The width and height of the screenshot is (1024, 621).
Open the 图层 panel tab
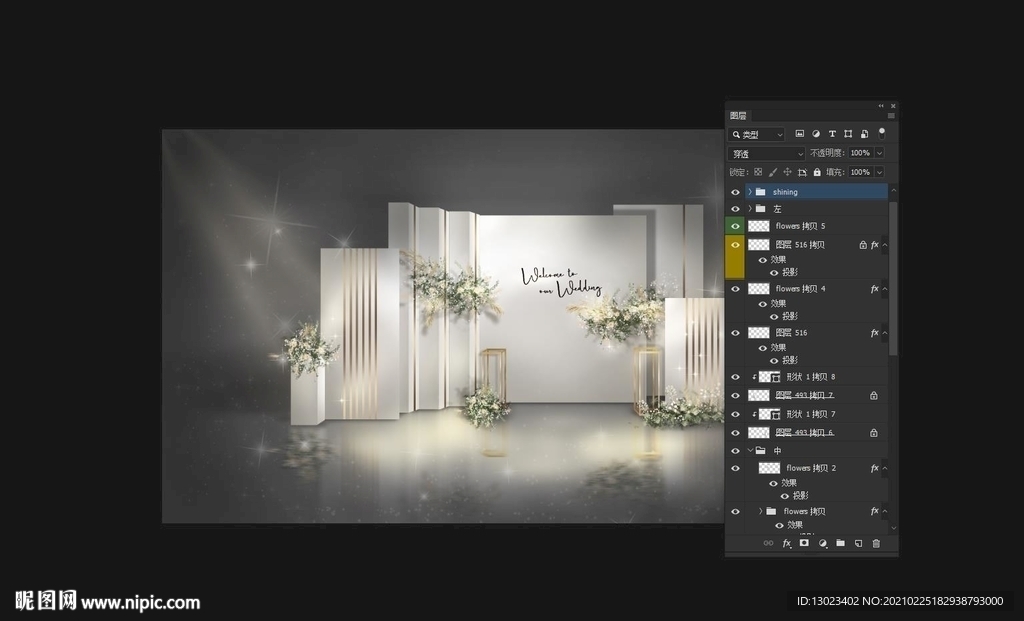click(x=738, y=116)
